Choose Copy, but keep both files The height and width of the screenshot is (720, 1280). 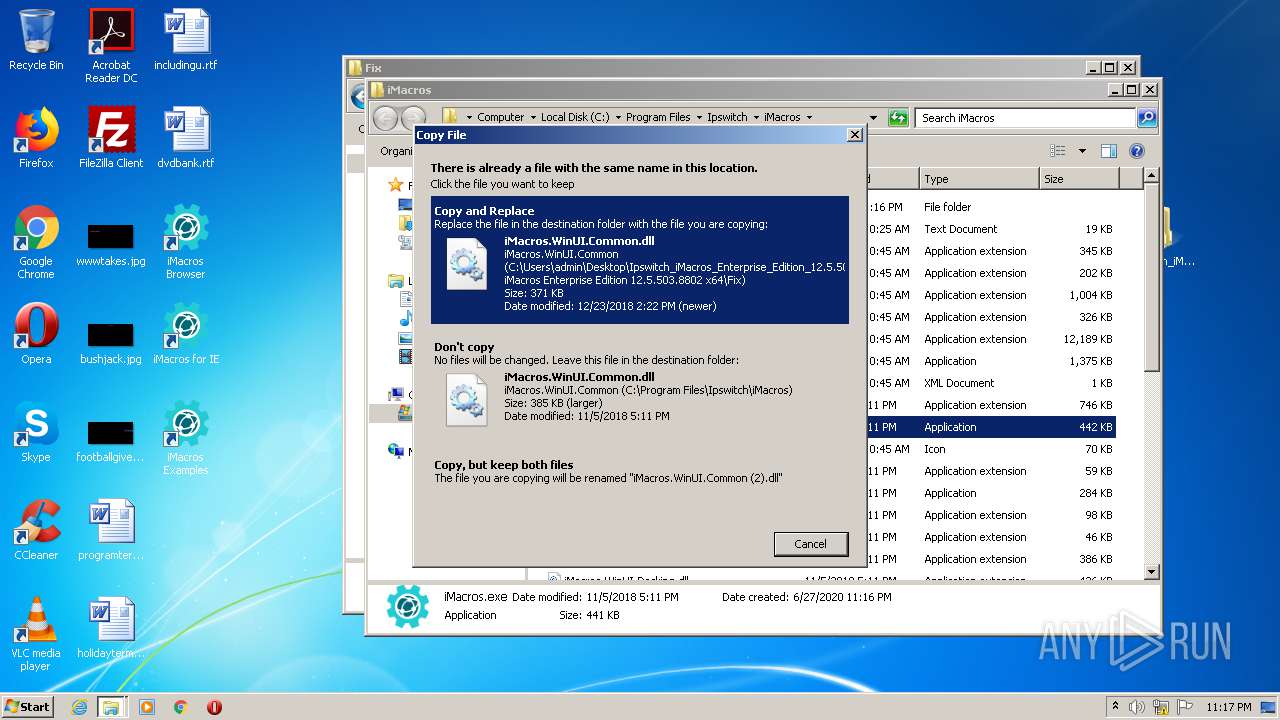640,471
